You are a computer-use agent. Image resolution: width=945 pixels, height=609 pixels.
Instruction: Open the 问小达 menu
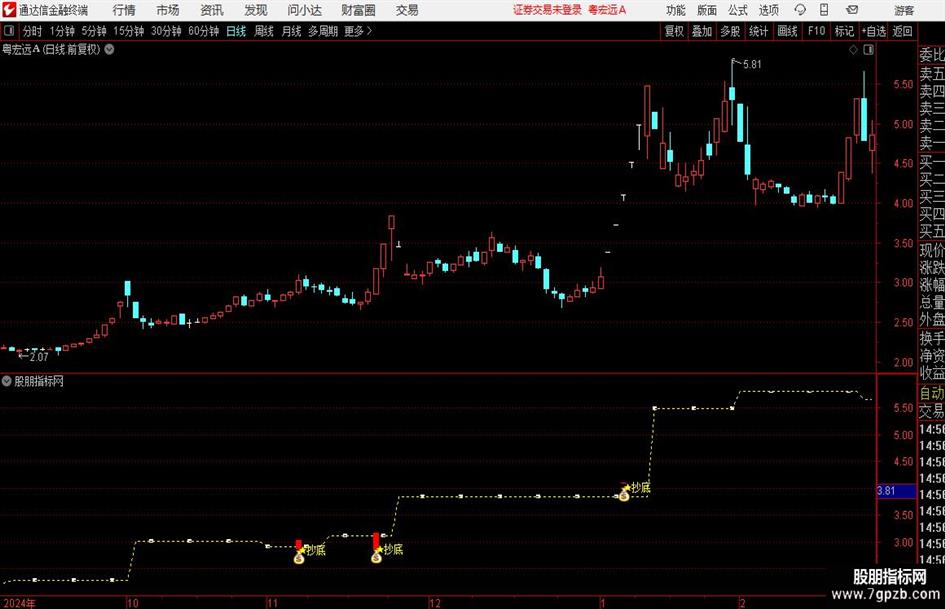(304, 10)
